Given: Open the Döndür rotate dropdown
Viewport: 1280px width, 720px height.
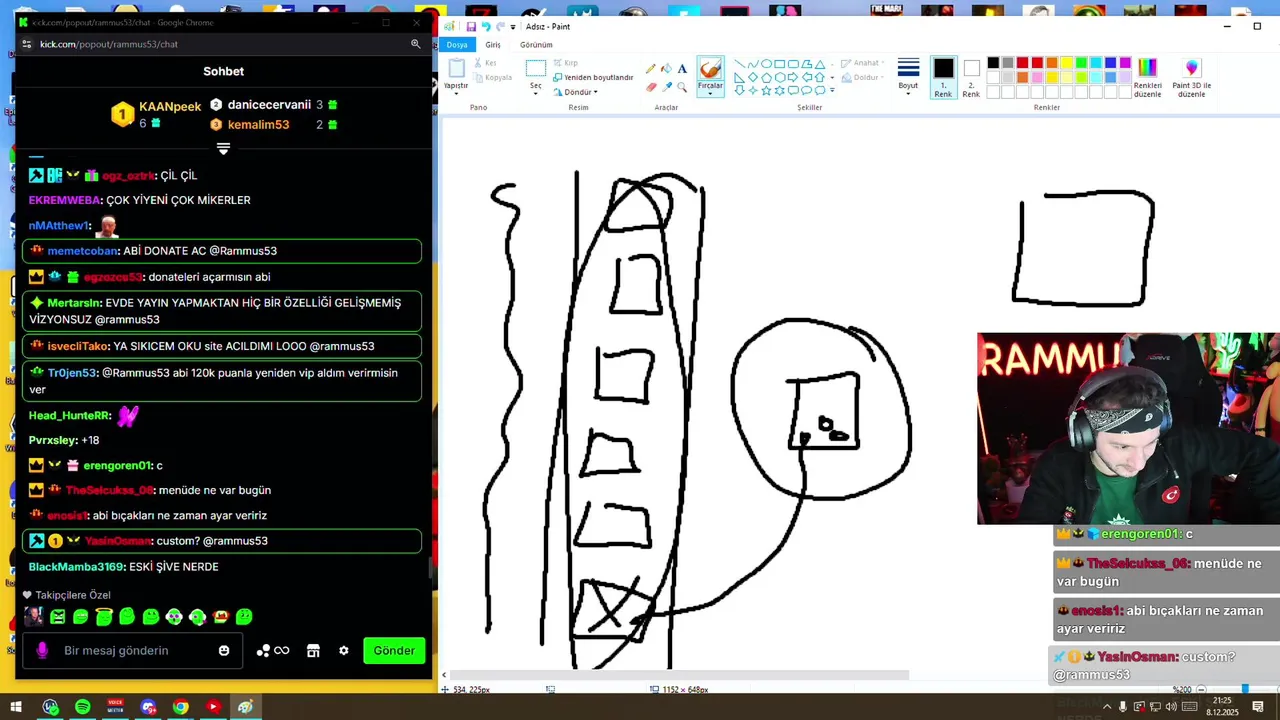Looking at the screenshot, I should (x=574, y=92).
